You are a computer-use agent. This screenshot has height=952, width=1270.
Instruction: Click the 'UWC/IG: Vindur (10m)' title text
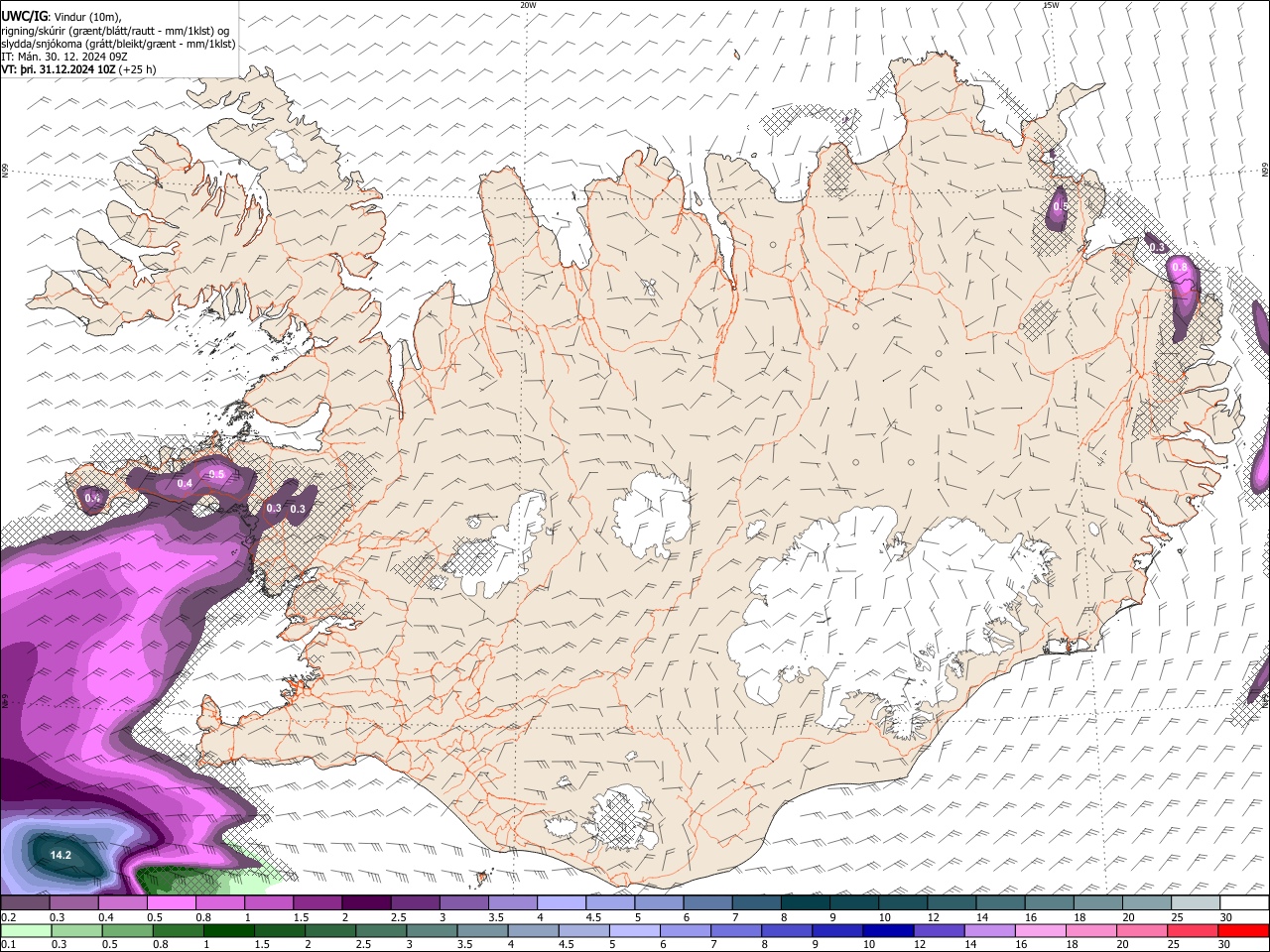tap(62, 17)
